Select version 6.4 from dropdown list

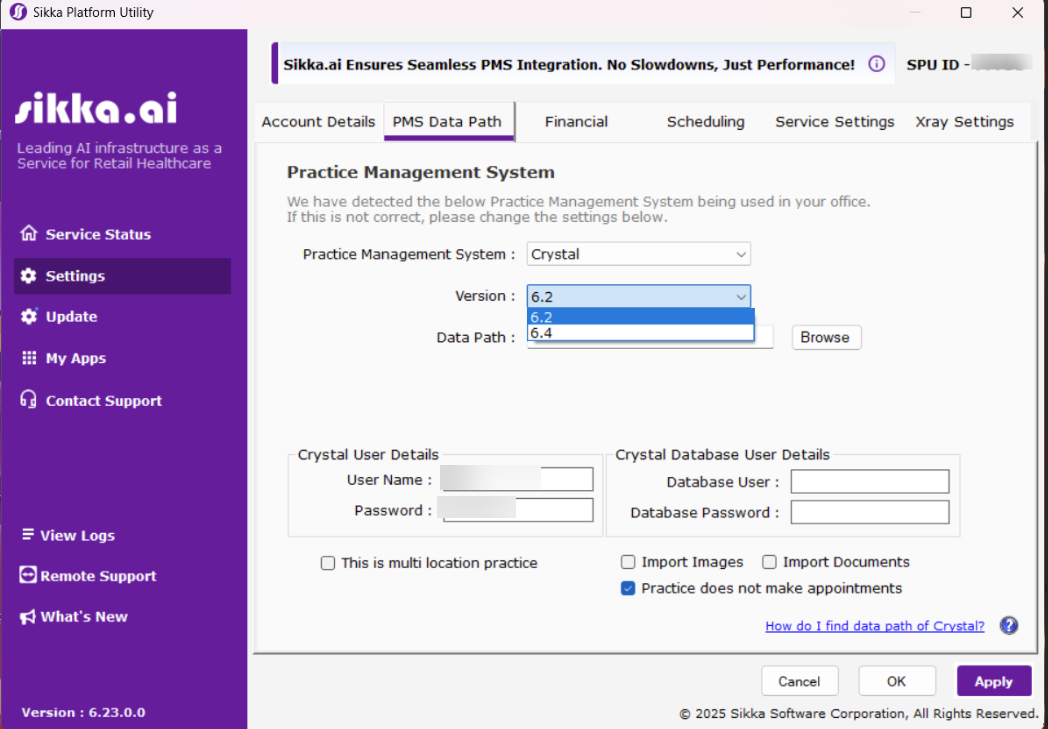coord(640,333)
